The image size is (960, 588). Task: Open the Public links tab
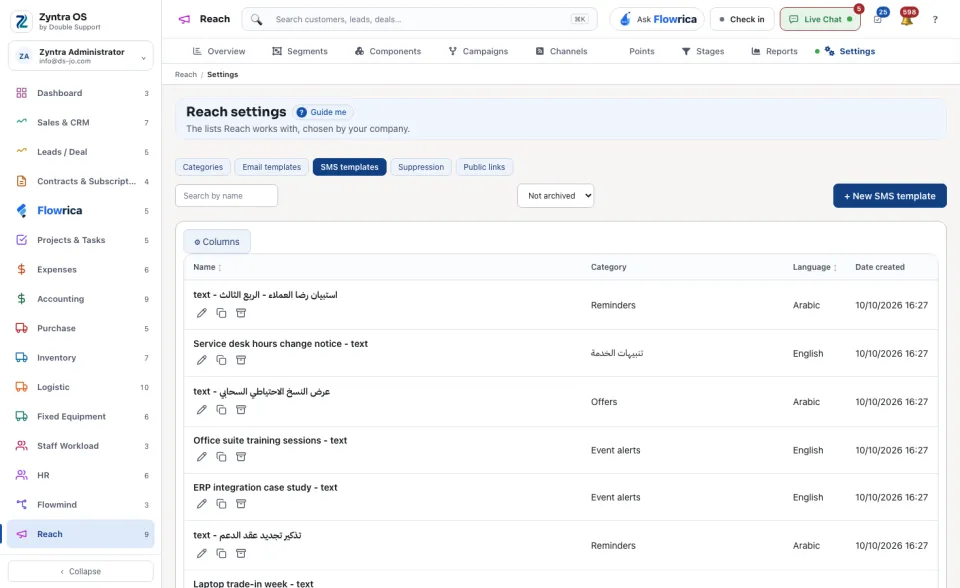[x=484, y=167]
